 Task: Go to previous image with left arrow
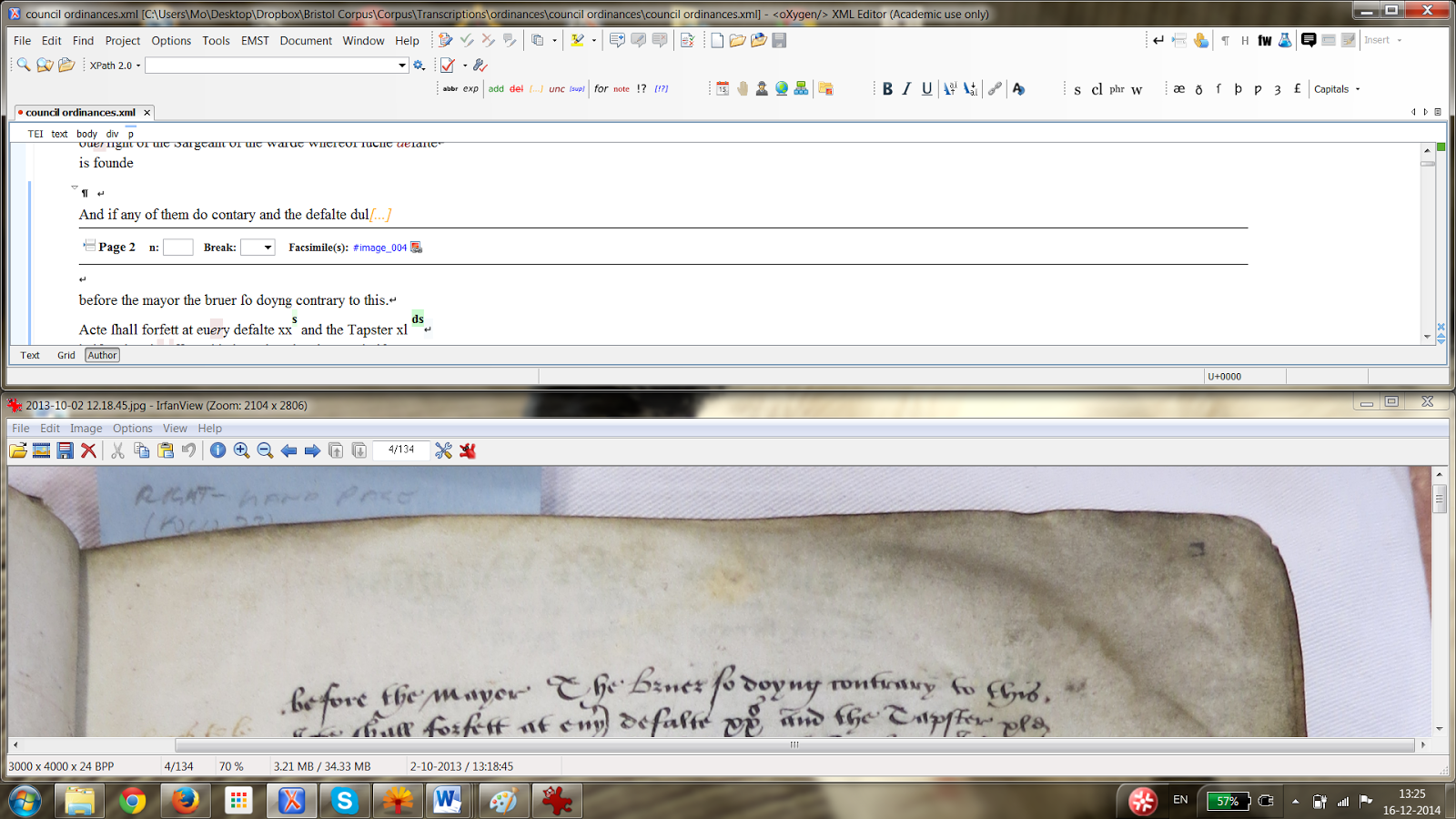[x=288, y=450]
